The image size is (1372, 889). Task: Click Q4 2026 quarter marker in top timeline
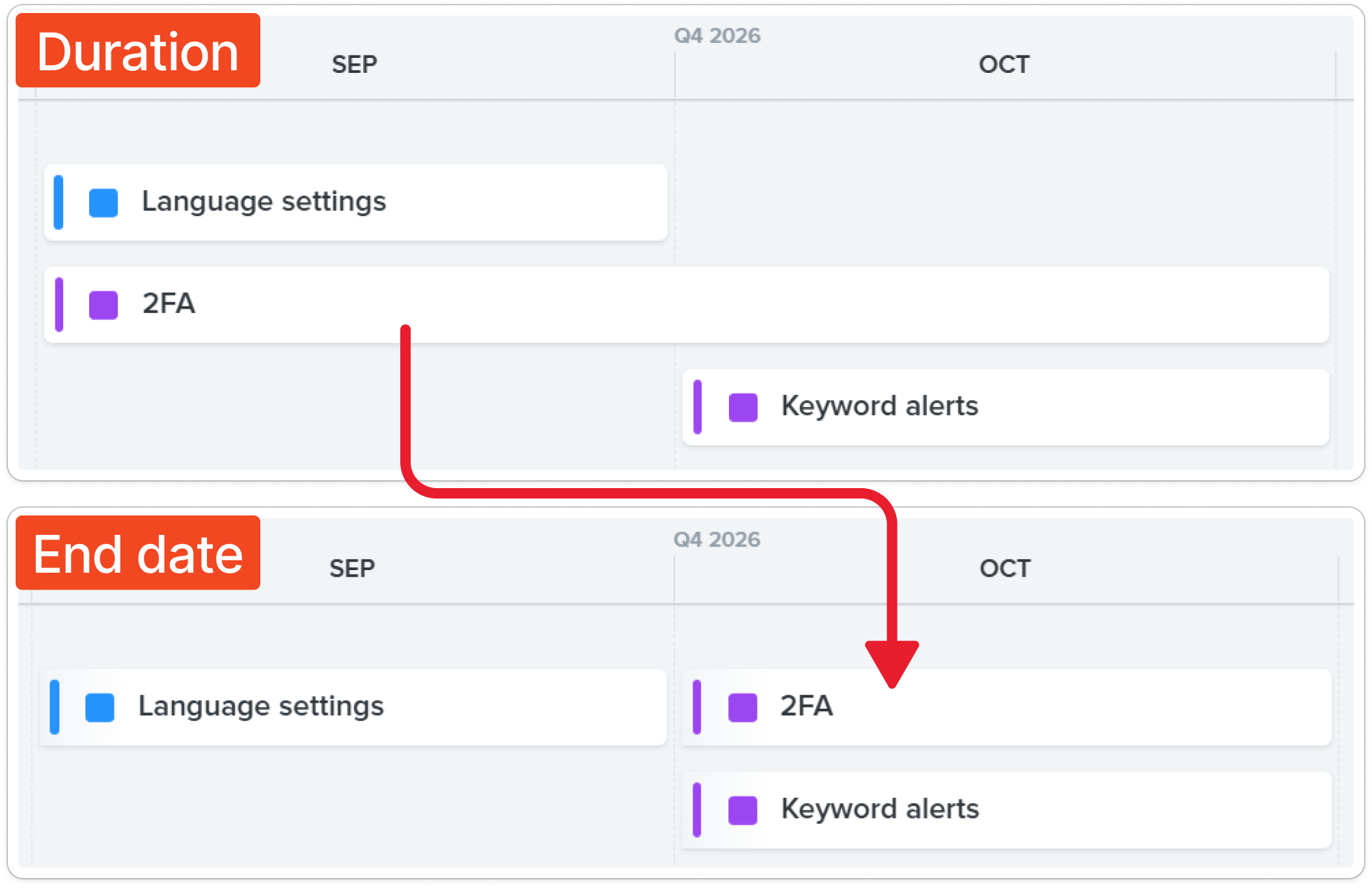(x=717, y=35)
